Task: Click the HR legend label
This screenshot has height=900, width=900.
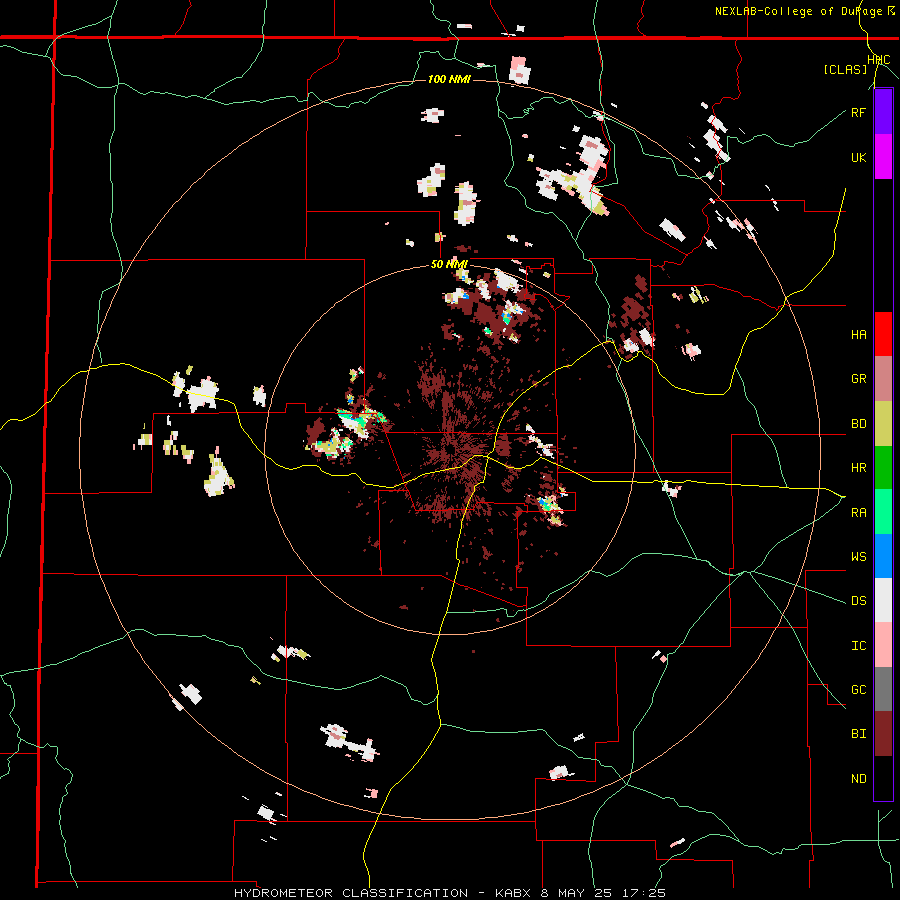Action: click(x=858, y=468)
